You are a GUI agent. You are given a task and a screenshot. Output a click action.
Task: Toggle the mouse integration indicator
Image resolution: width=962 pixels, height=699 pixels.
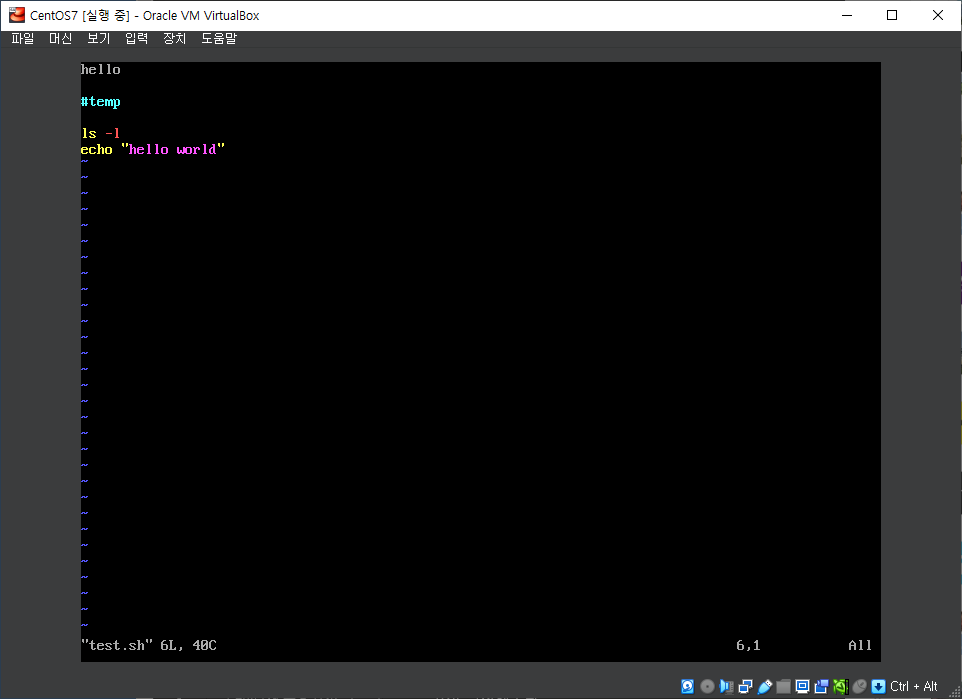(x=858, y=686)
